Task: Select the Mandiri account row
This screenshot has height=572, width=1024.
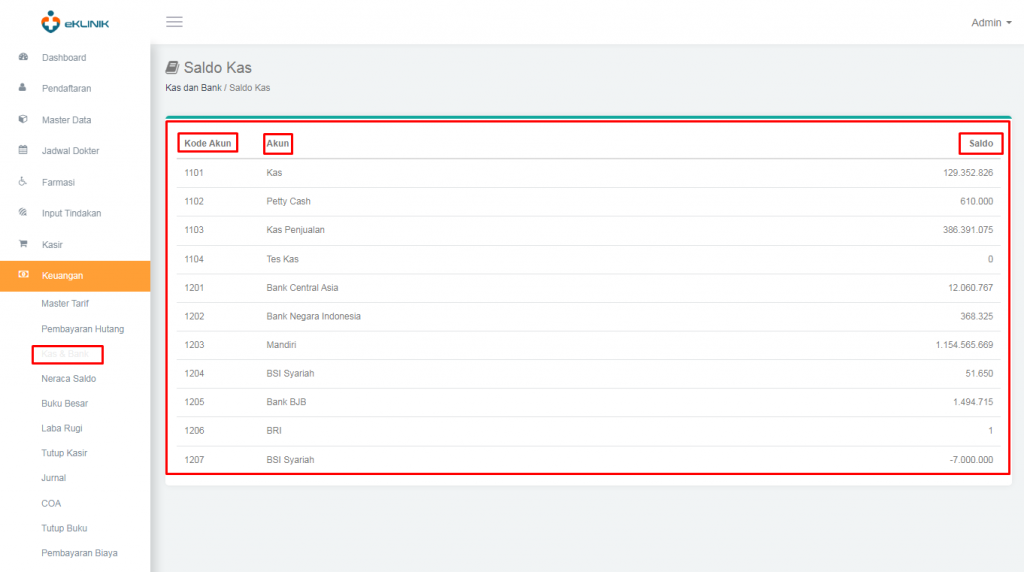Action: click(588, 345)
